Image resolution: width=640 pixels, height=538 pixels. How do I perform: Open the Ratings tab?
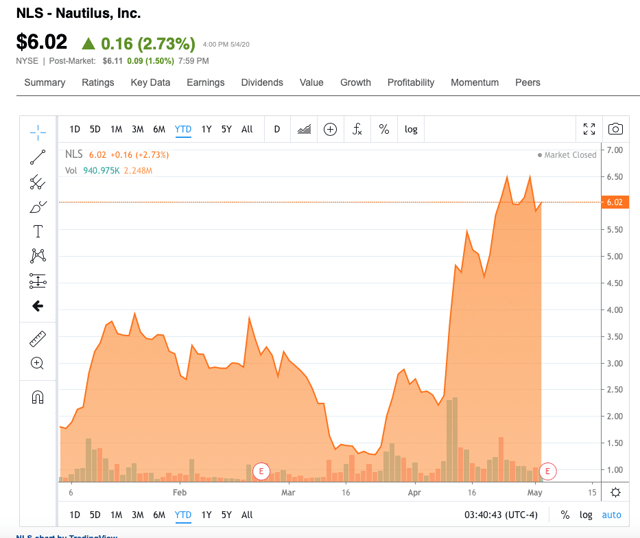click(x=98, y=82)
